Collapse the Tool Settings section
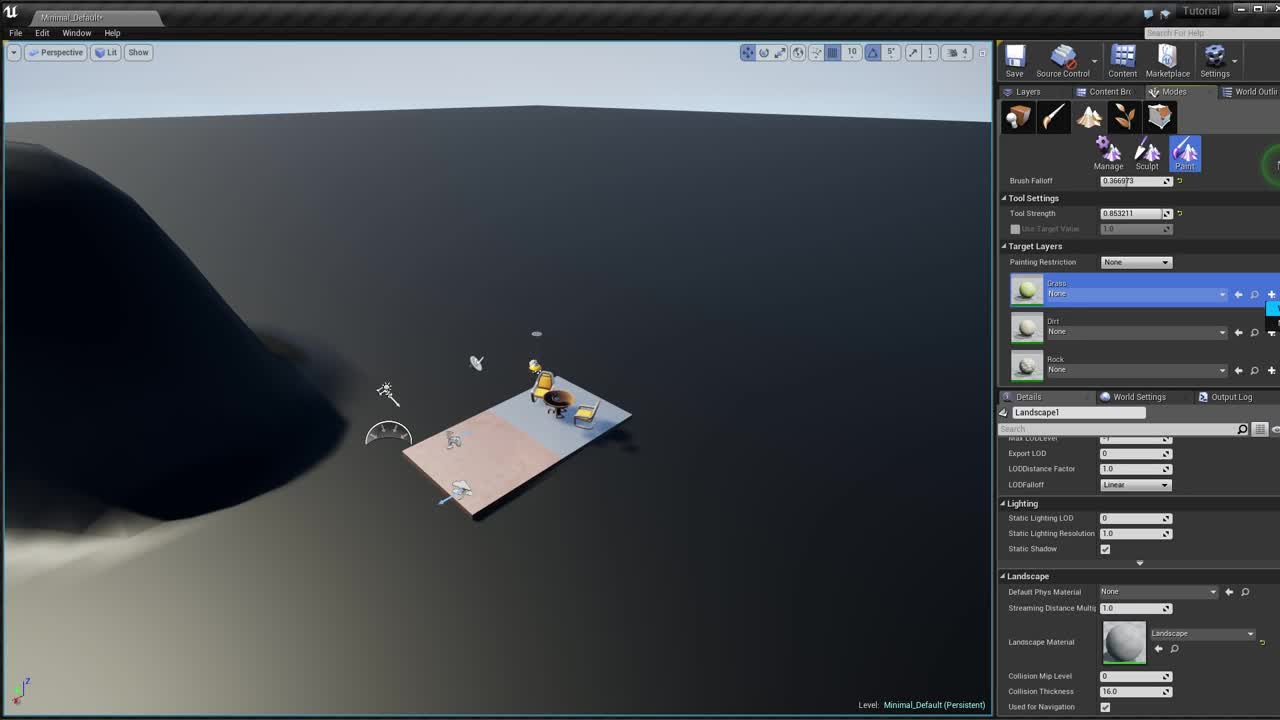Image resolution: width=1280 pixels, height=720 pixels. pos(1004,198)
